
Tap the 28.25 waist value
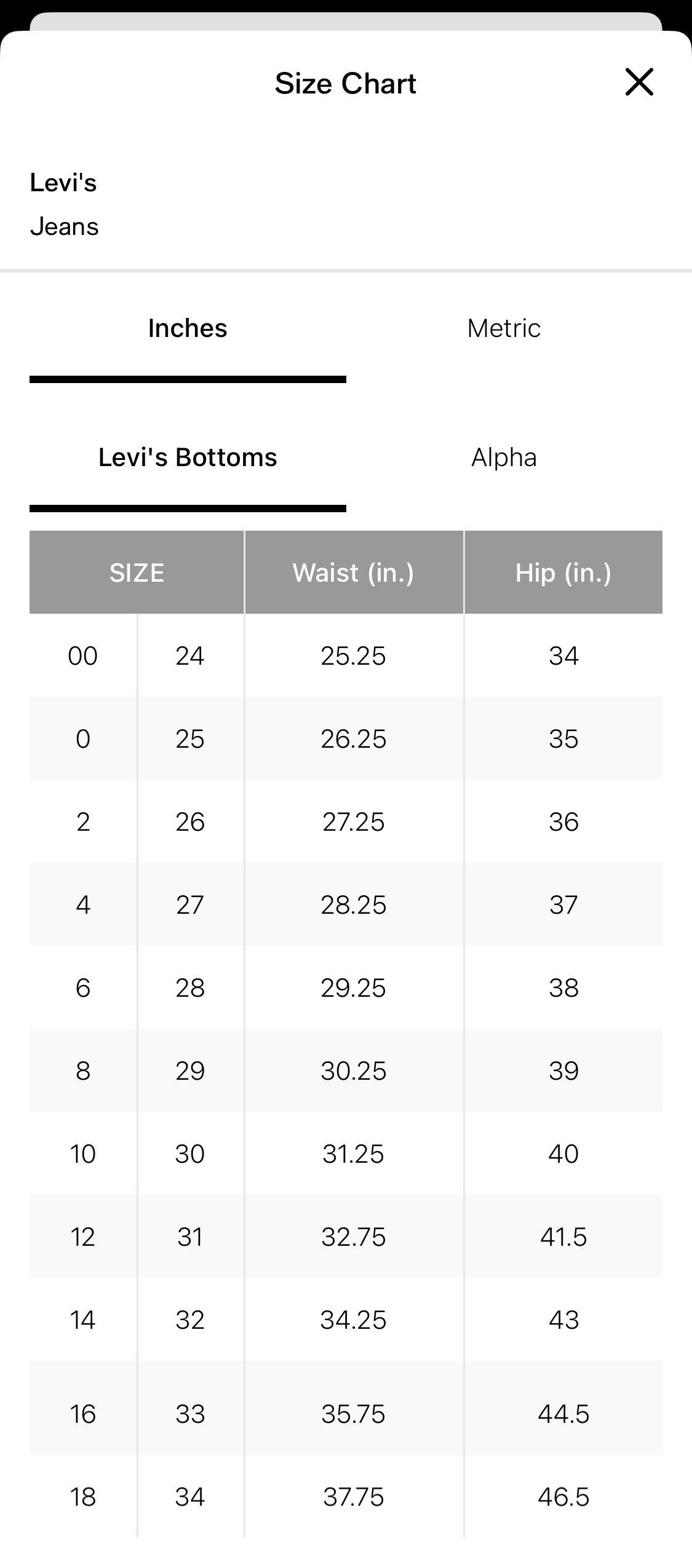point(354,905)
